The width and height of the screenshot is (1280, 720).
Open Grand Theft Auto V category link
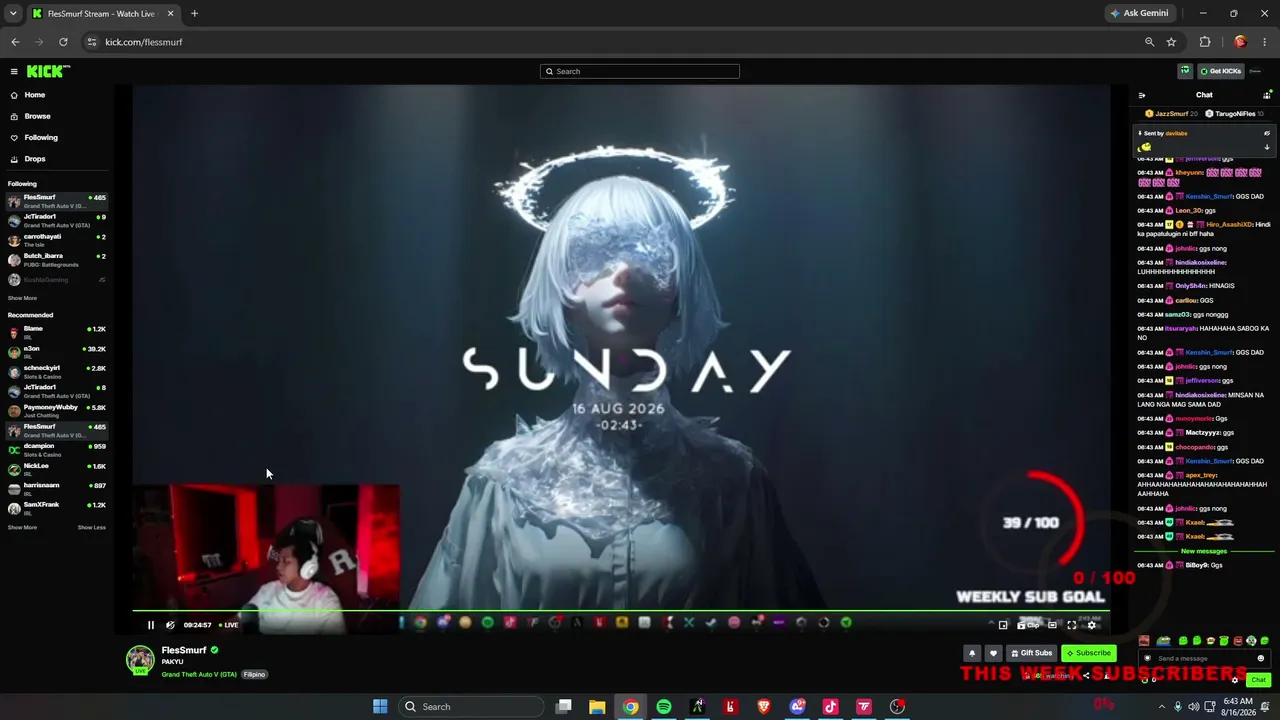click(199, 675)
